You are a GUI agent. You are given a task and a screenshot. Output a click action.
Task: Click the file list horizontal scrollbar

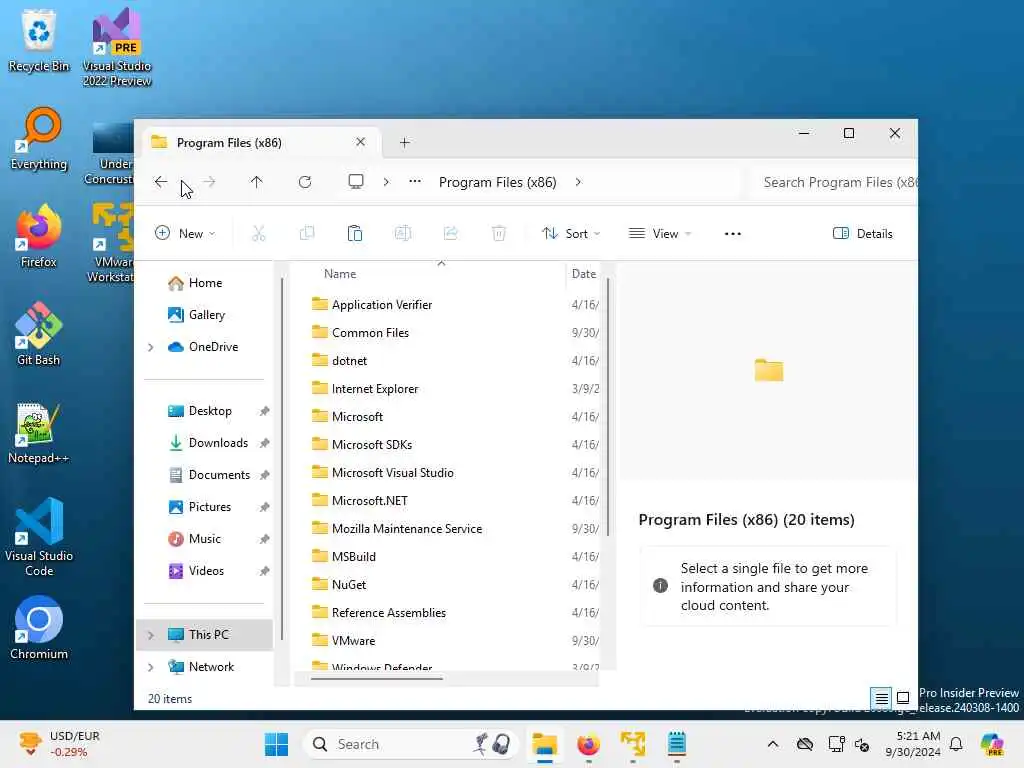(x=377, y=679)
